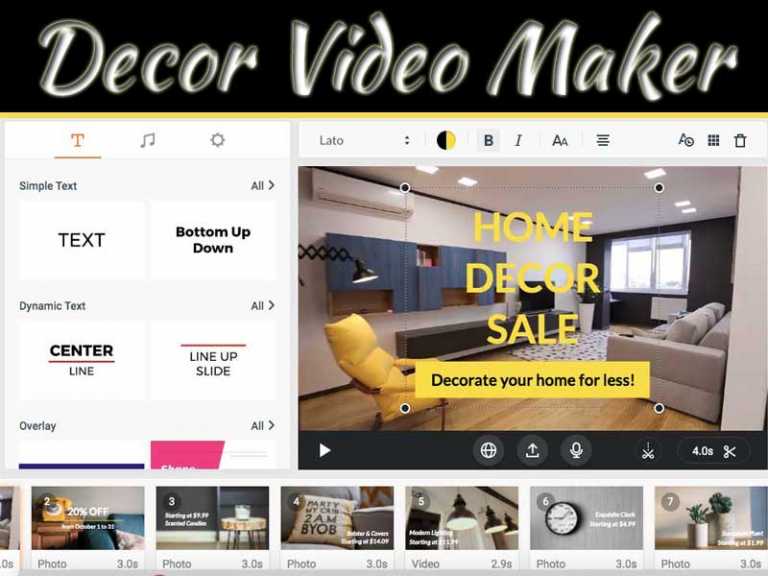The width and height of the screenshot is (768, 576).
Task: Click the bottom-left text box handle
Action: (405, 408)
